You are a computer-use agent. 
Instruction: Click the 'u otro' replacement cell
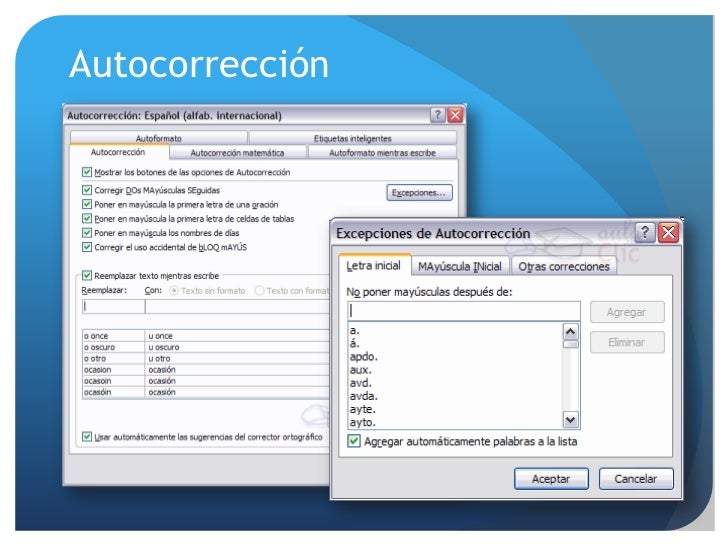pos(238,358)
